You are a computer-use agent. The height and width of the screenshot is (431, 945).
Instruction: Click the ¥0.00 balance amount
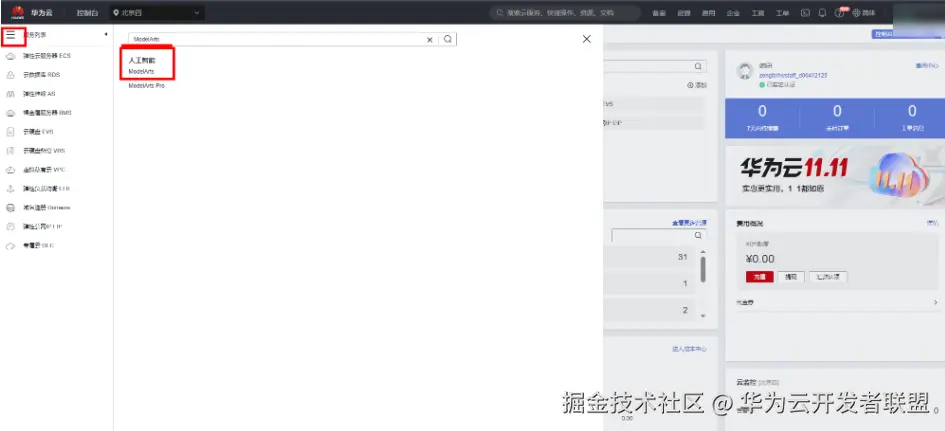coord(760,259)
